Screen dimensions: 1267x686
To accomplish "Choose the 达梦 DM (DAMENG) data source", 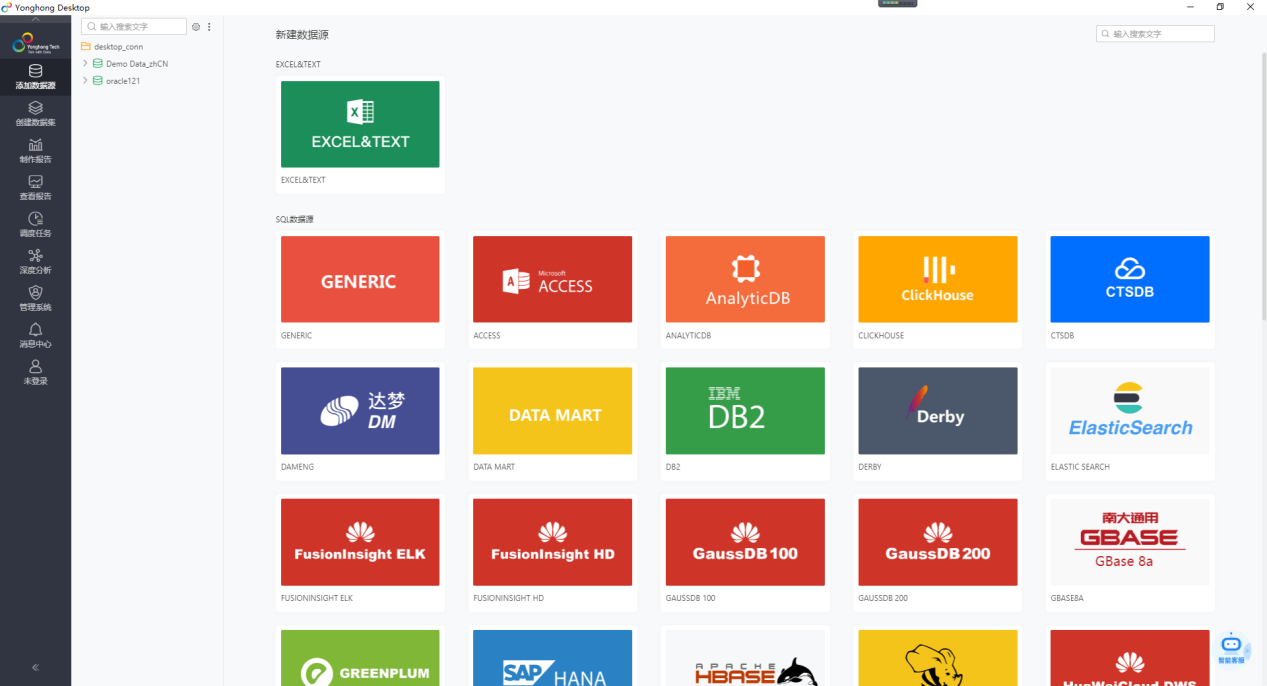I will pos(360,420).
